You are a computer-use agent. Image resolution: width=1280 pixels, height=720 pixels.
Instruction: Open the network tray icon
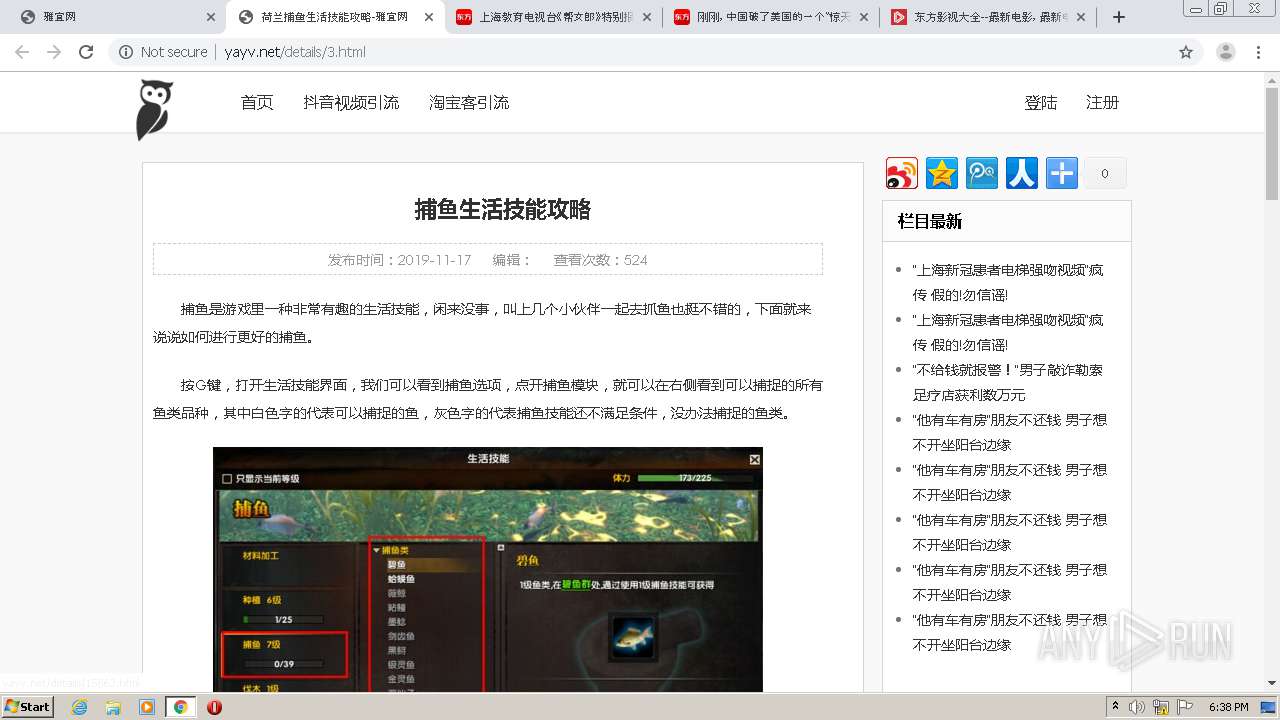point(1161,707)
